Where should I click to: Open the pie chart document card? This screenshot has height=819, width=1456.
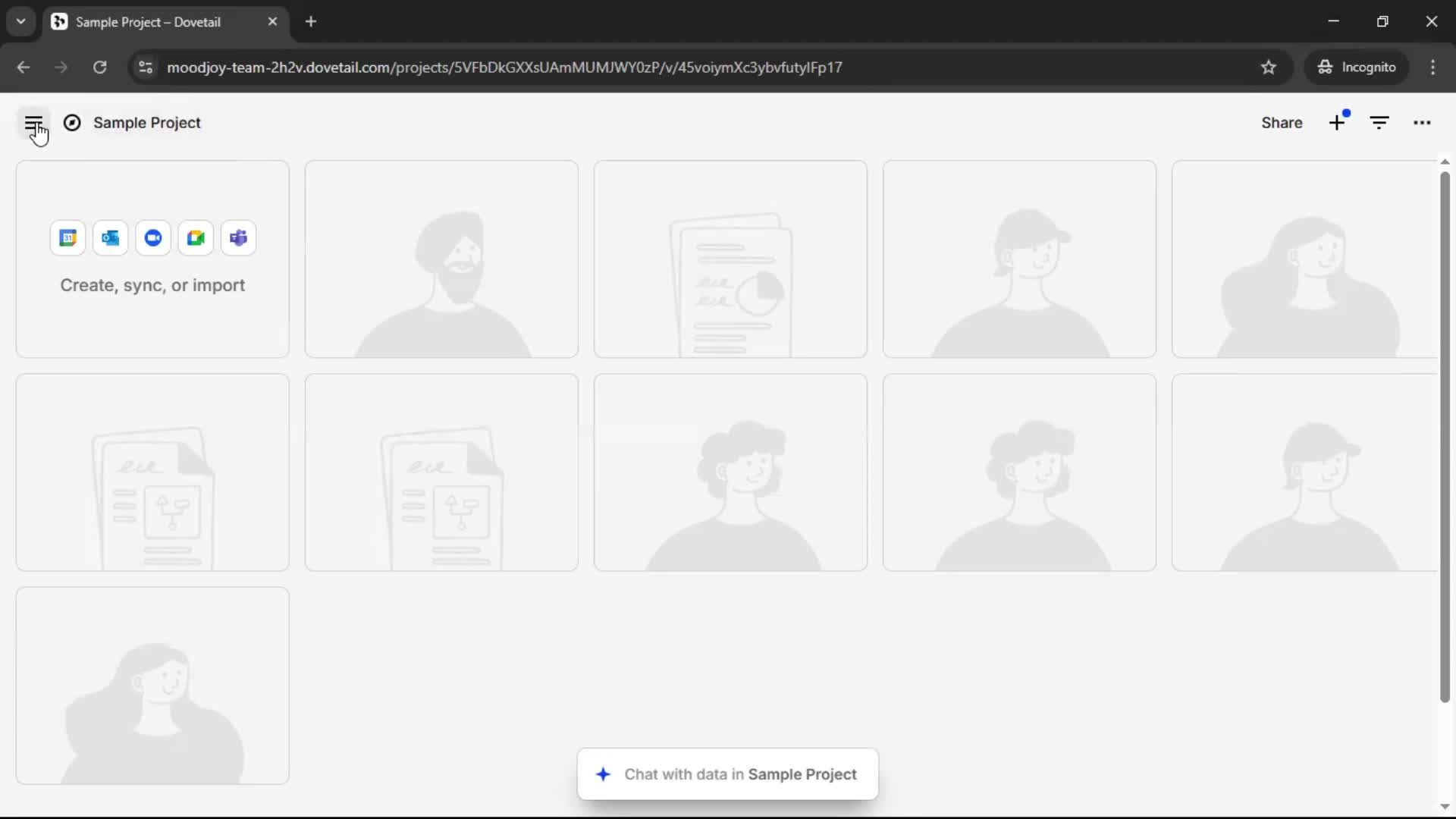tap(730, 259)
